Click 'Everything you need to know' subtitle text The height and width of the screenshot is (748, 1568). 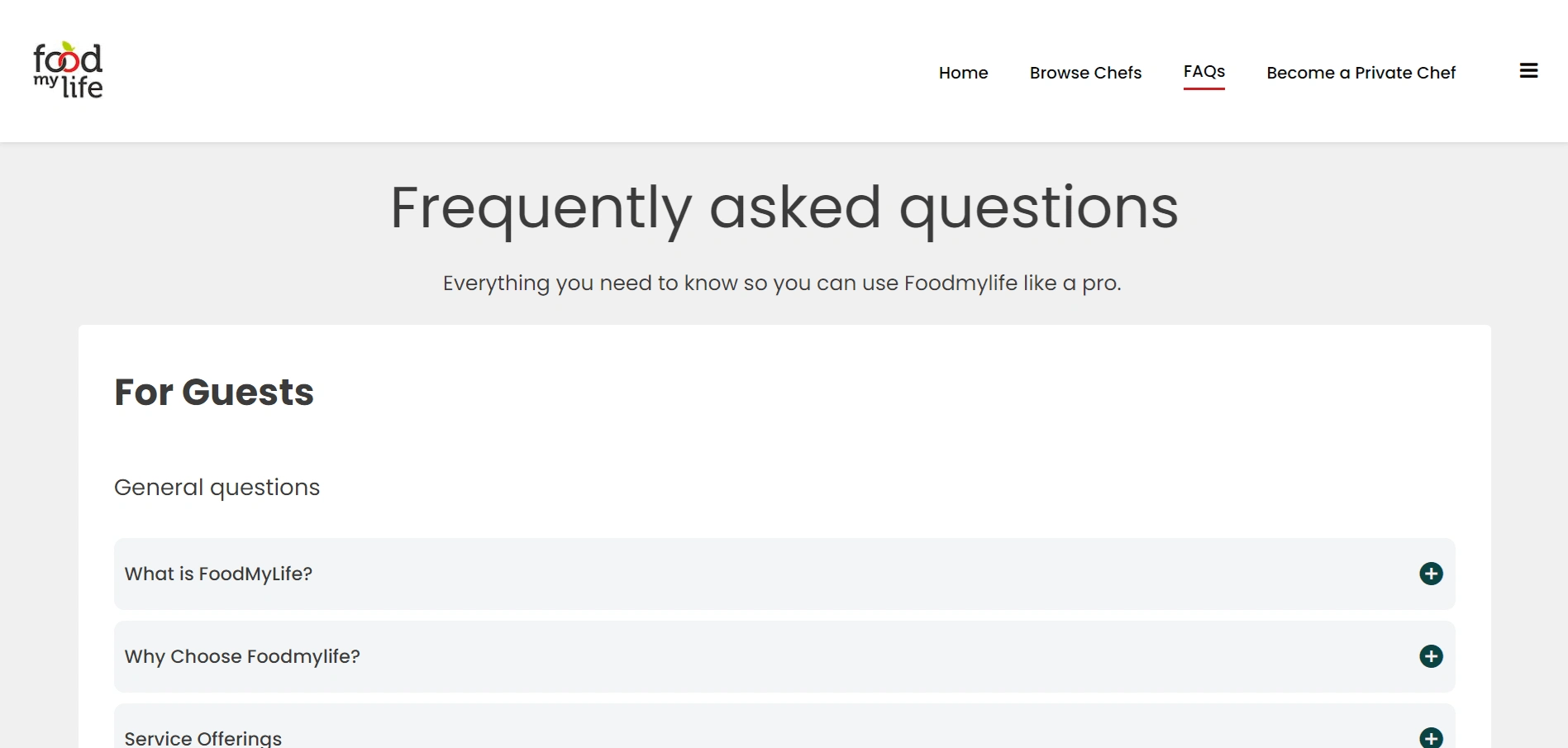[x=782, y=283]
